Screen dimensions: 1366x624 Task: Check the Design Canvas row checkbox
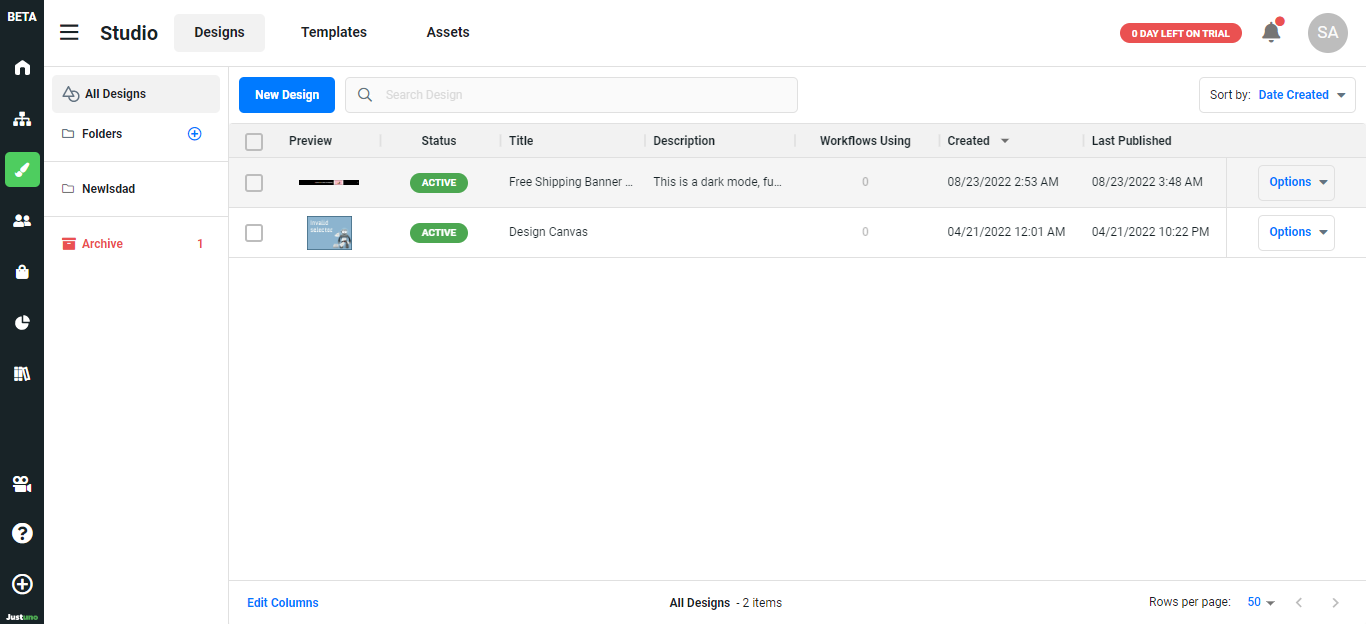click(254, 233)
